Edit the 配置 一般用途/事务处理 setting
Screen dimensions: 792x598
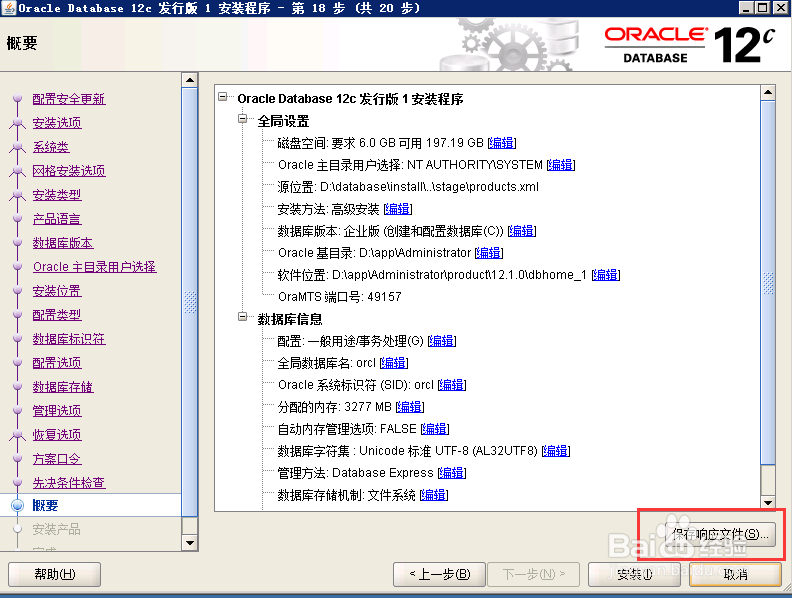(441, 341)
